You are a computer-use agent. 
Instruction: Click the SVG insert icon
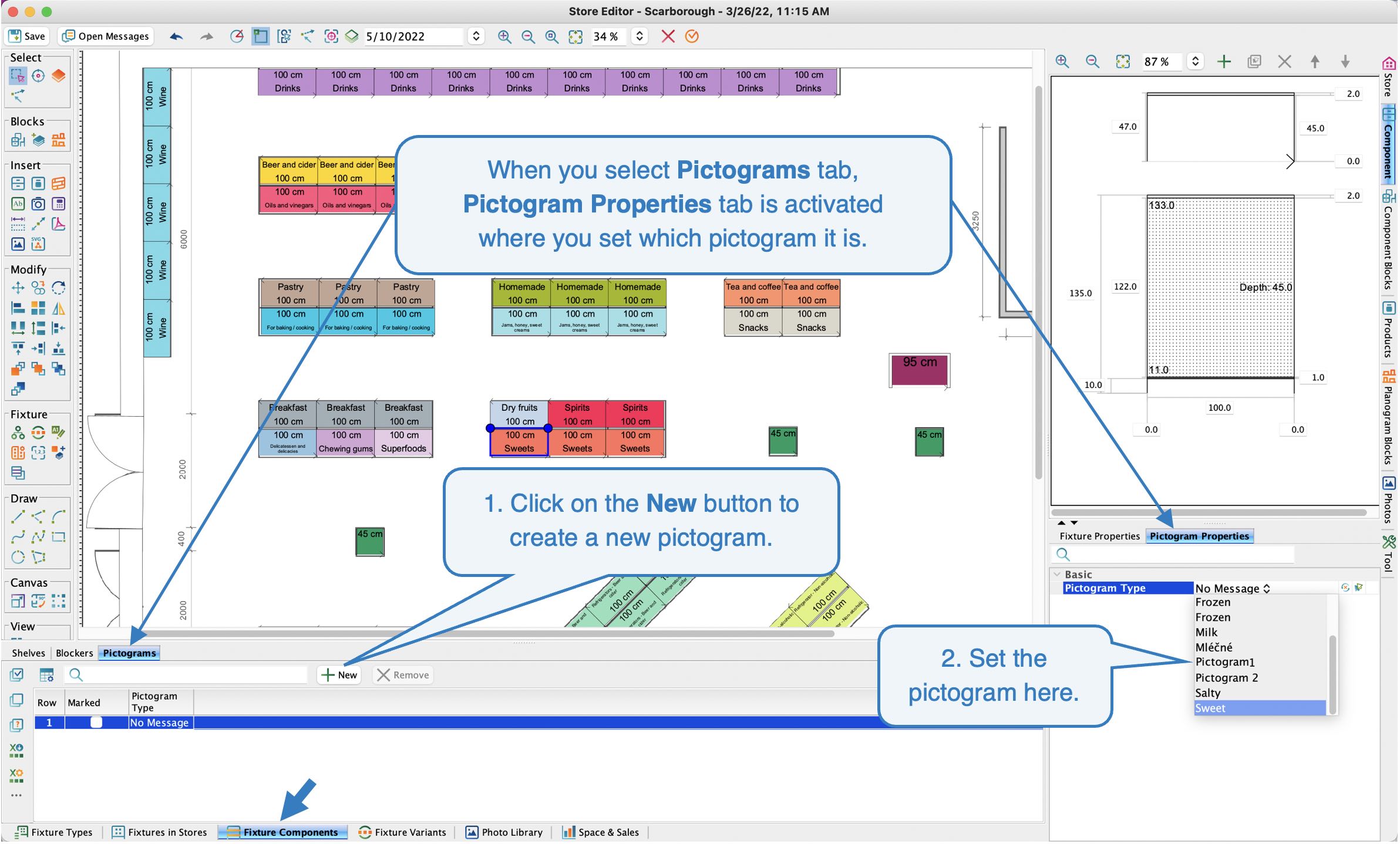pos(38,244)
